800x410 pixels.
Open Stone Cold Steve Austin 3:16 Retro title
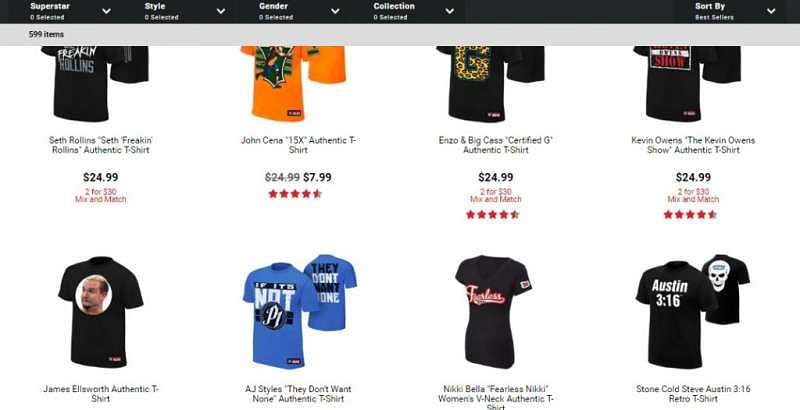[693, 394]
